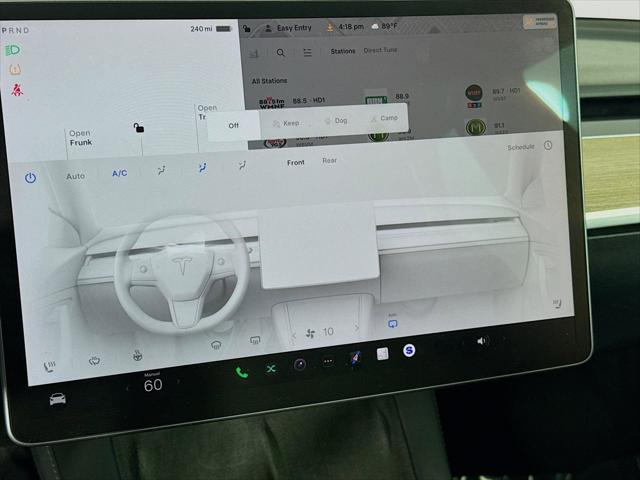The width and height of the screenshot is (640, 480).
Task: Open climate Schedule
Action: tap(521, 147)
